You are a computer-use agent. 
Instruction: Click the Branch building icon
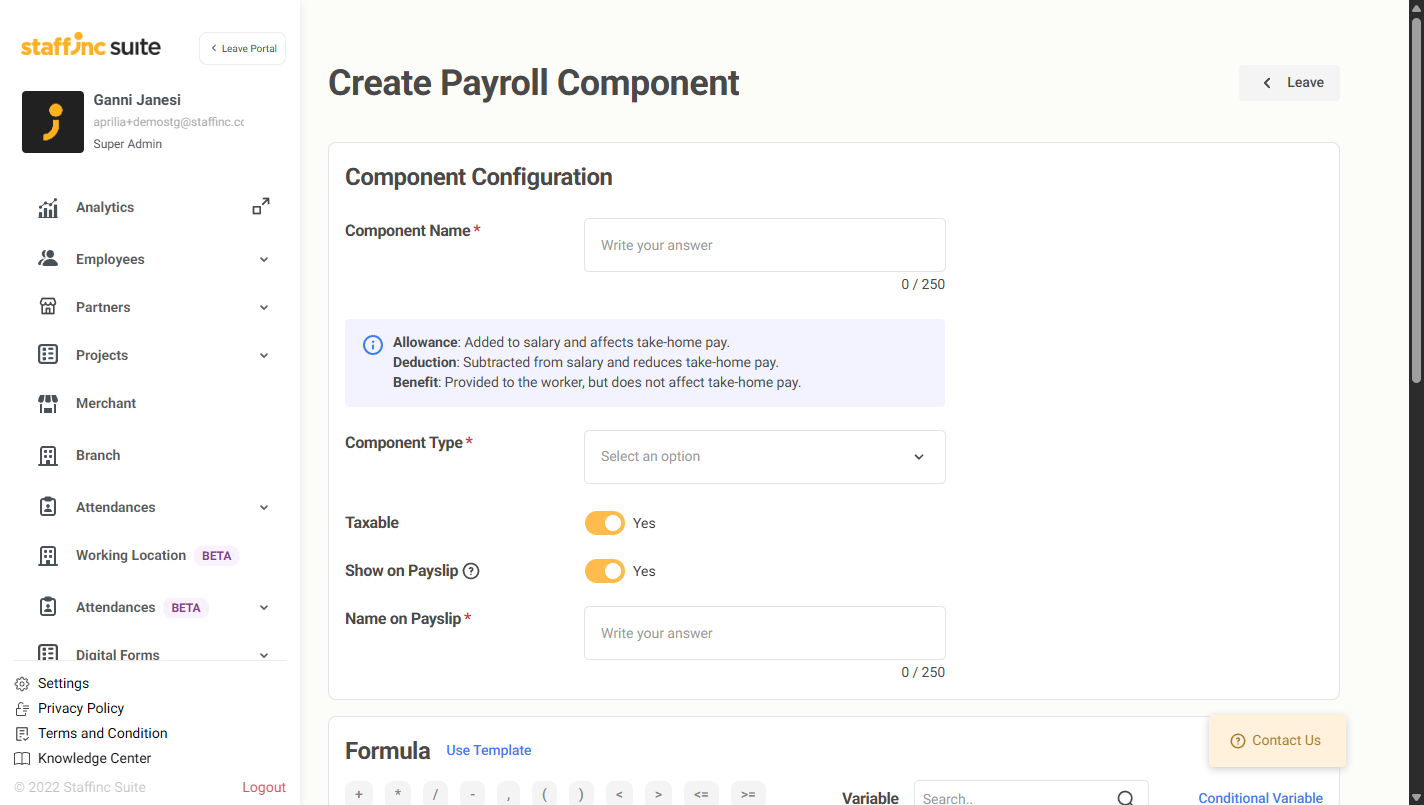(48, 456)
